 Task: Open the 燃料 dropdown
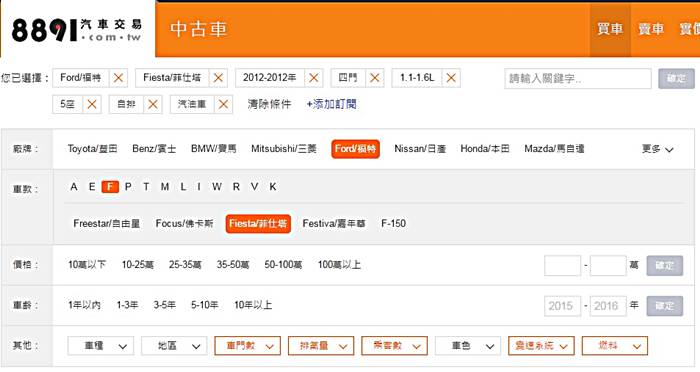coord(615,346)
